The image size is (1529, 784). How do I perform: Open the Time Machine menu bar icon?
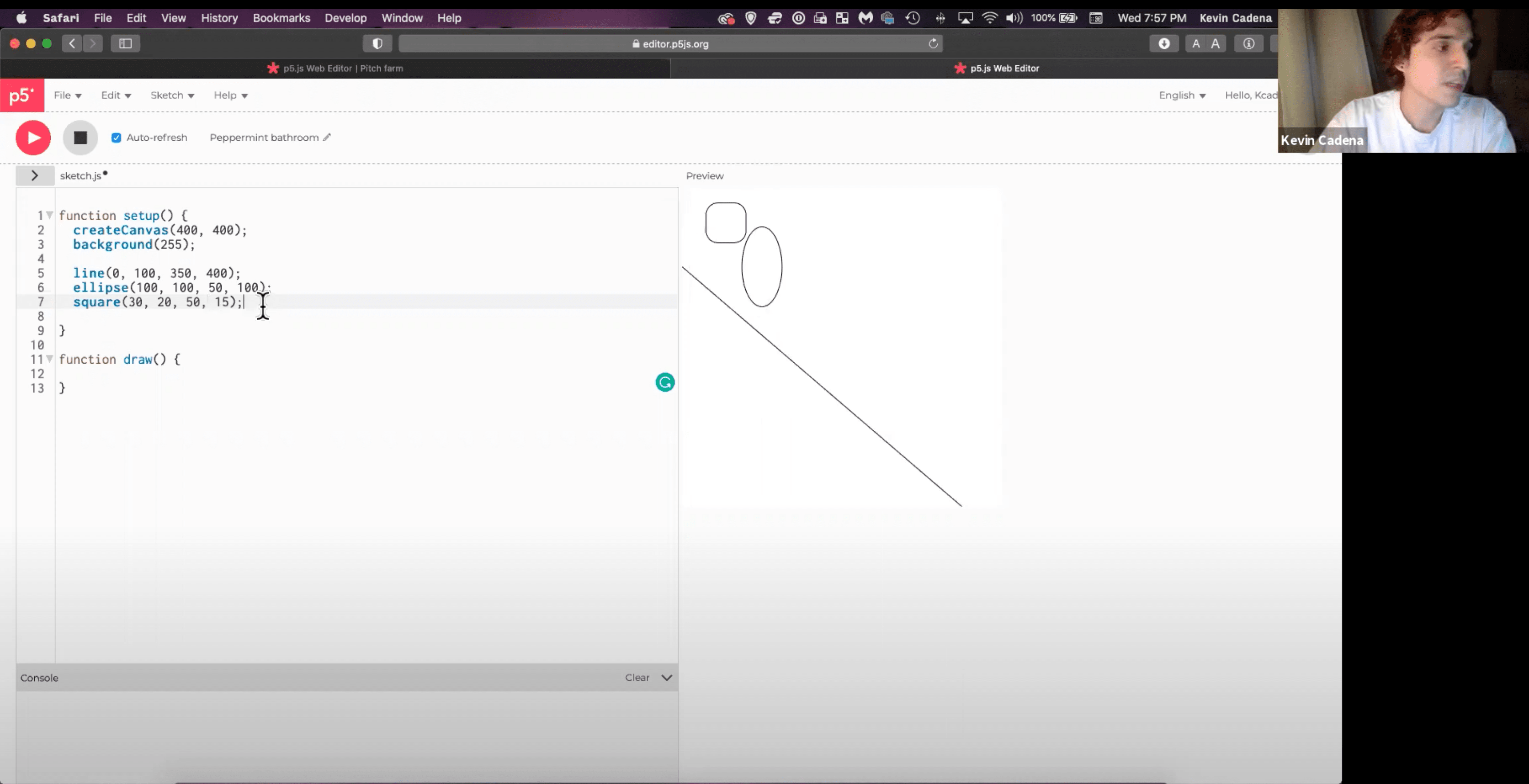[912, 18]
